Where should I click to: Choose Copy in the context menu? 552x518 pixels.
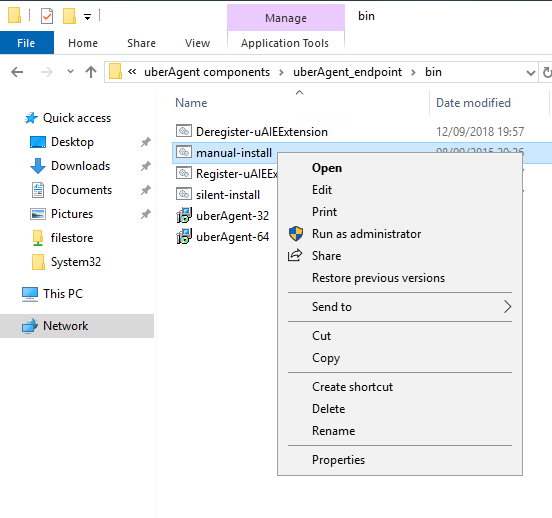point(400,358)
